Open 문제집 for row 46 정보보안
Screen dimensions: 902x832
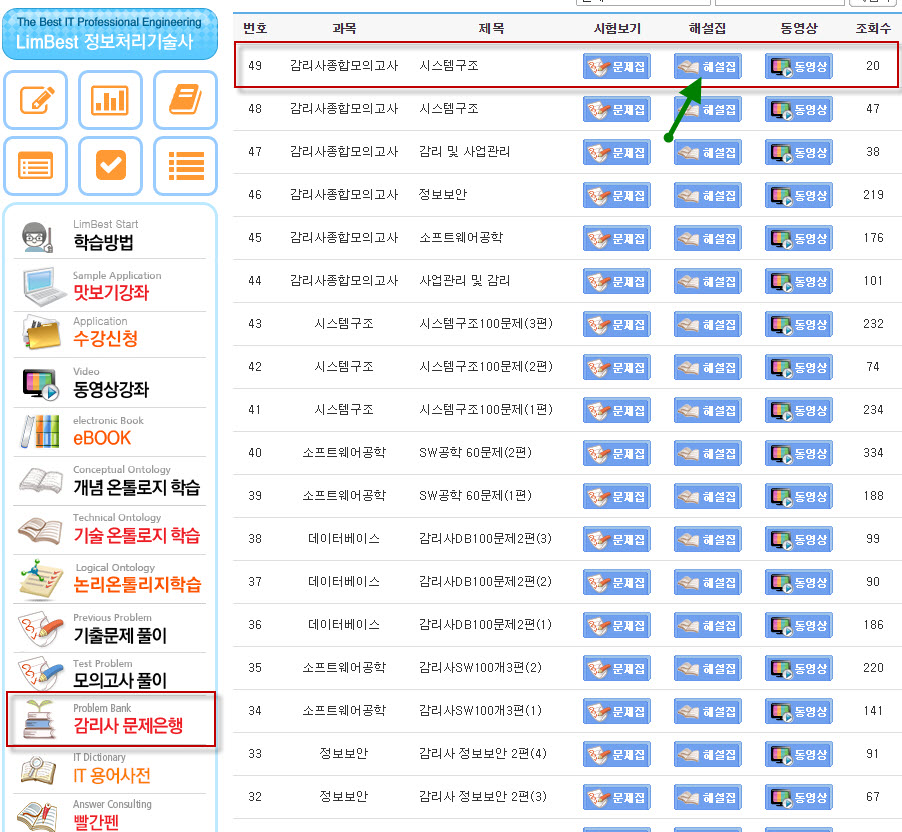616,195
